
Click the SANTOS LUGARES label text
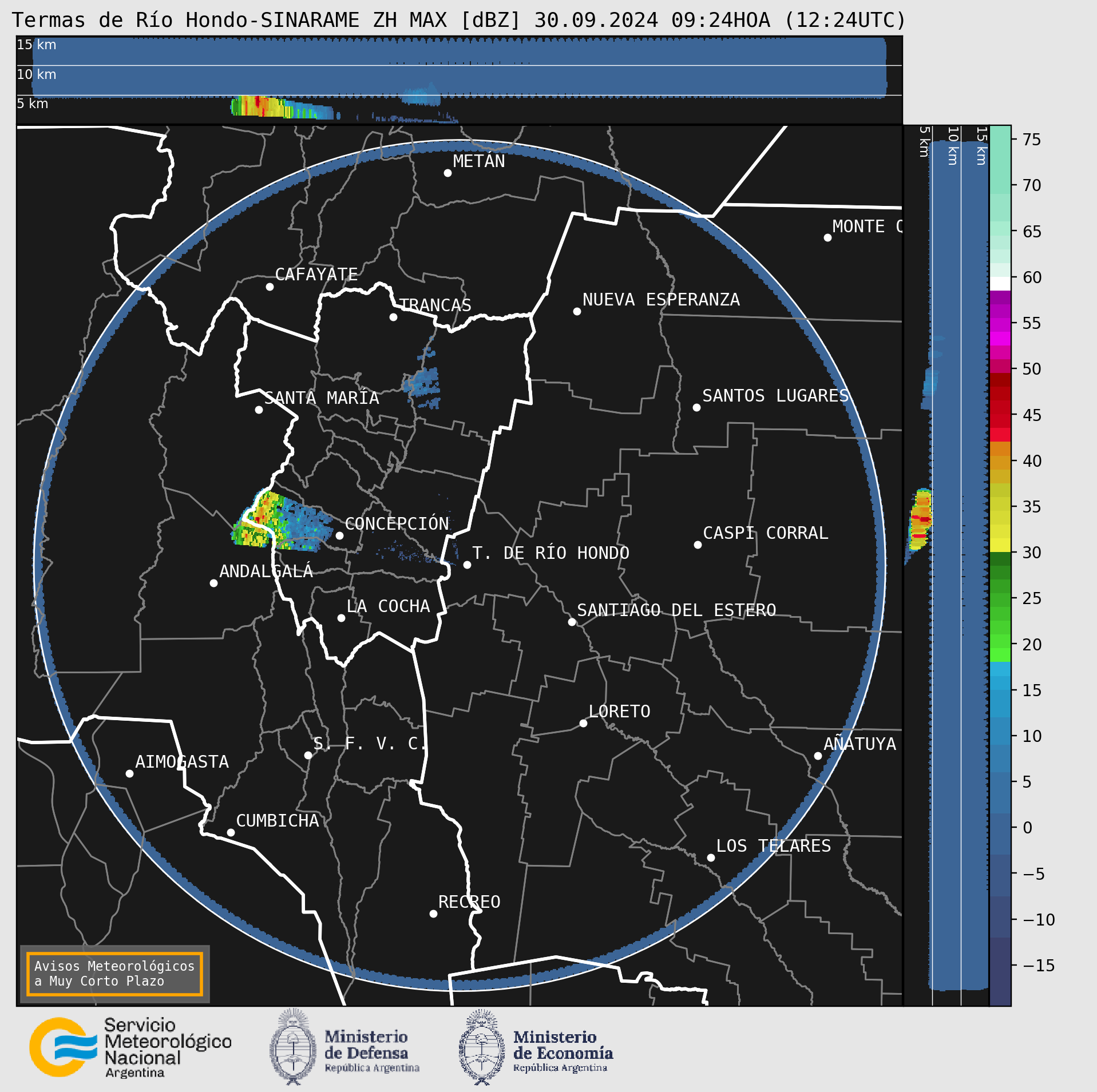[x=775, y=396]
